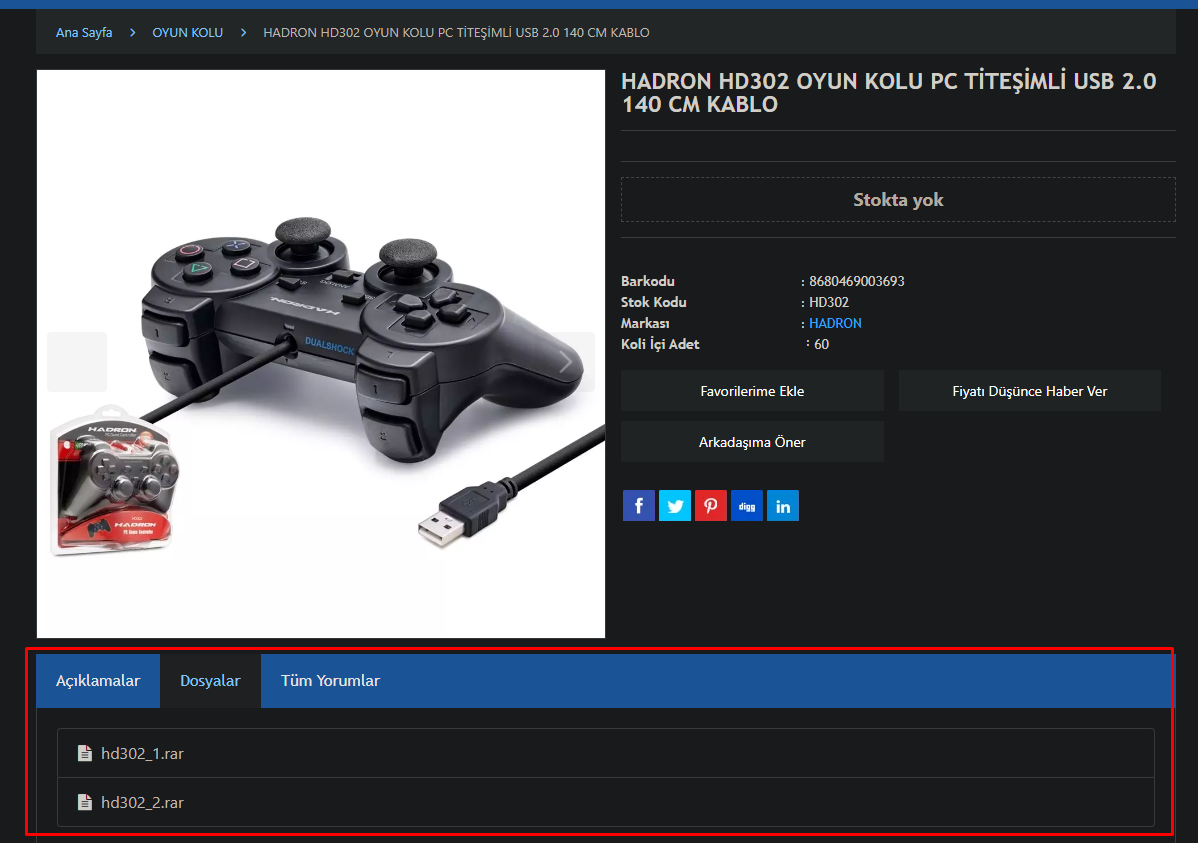
Task: Click file icon beside hd302_1.rar
Action: click(85, 754)
